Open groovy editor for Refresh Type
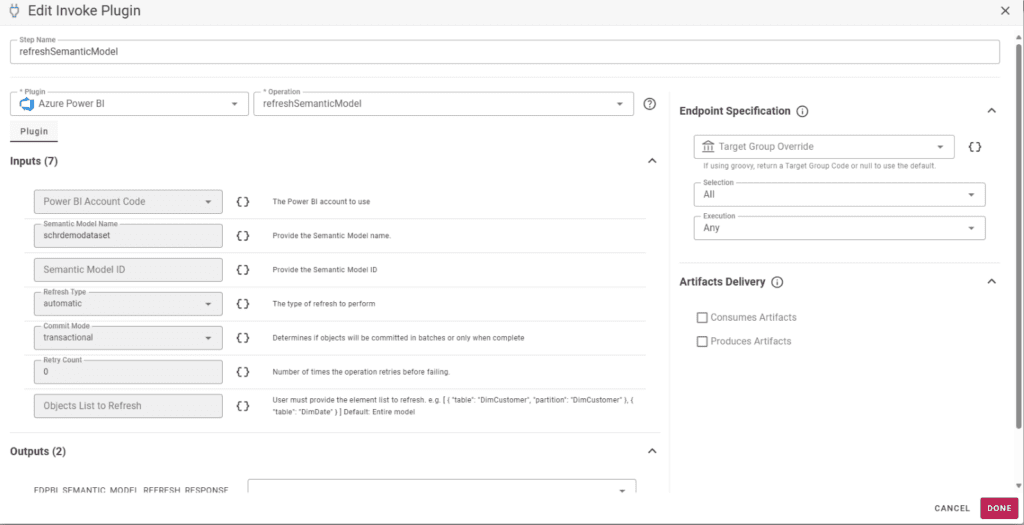 coord(243,304)
